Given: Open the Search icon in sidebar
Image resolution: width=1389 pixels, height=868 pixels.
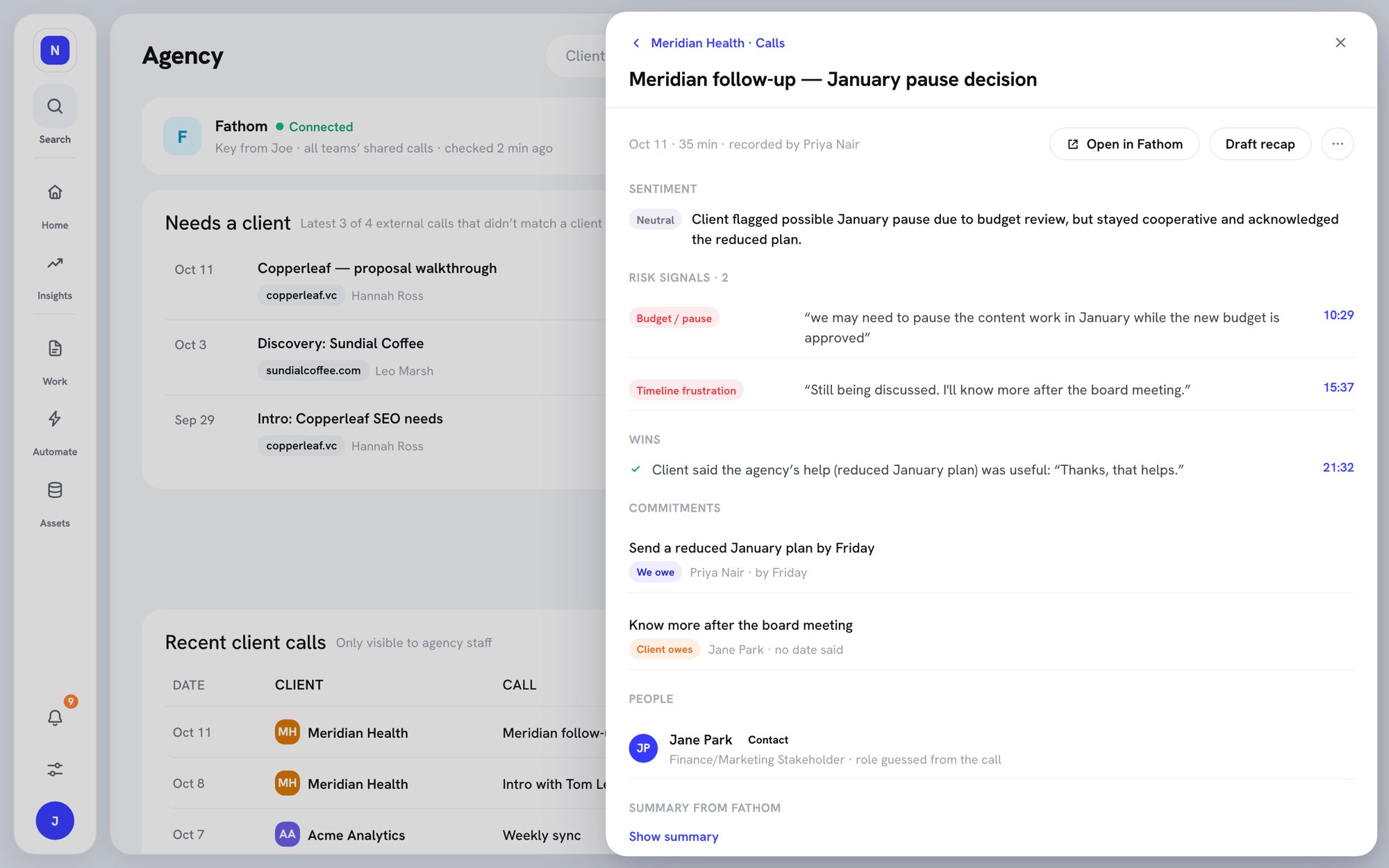Looking at the screenshot, I should coord(55,106).
